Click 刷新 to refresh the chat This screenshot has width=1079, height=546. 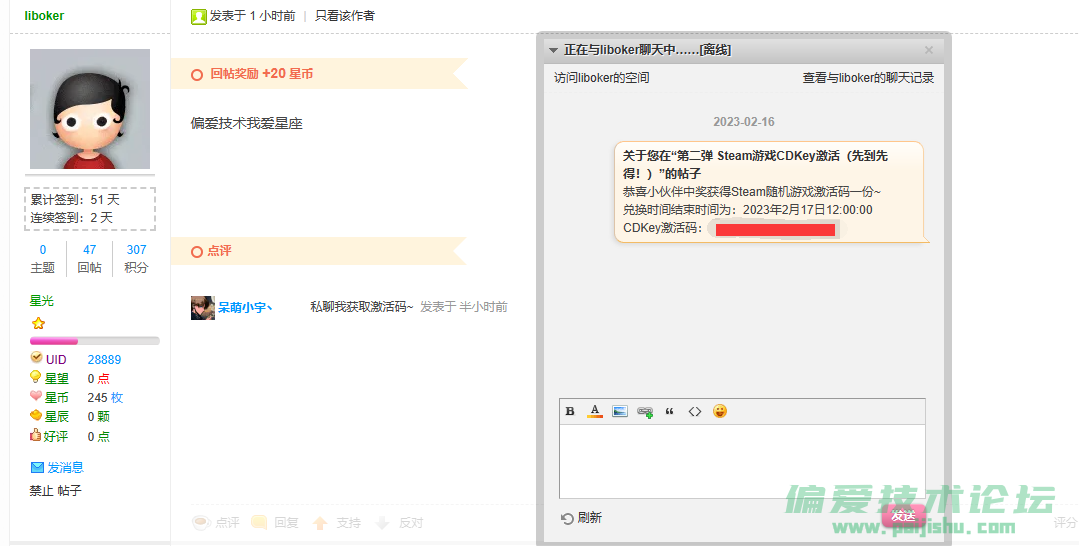[x=582, y=518]
